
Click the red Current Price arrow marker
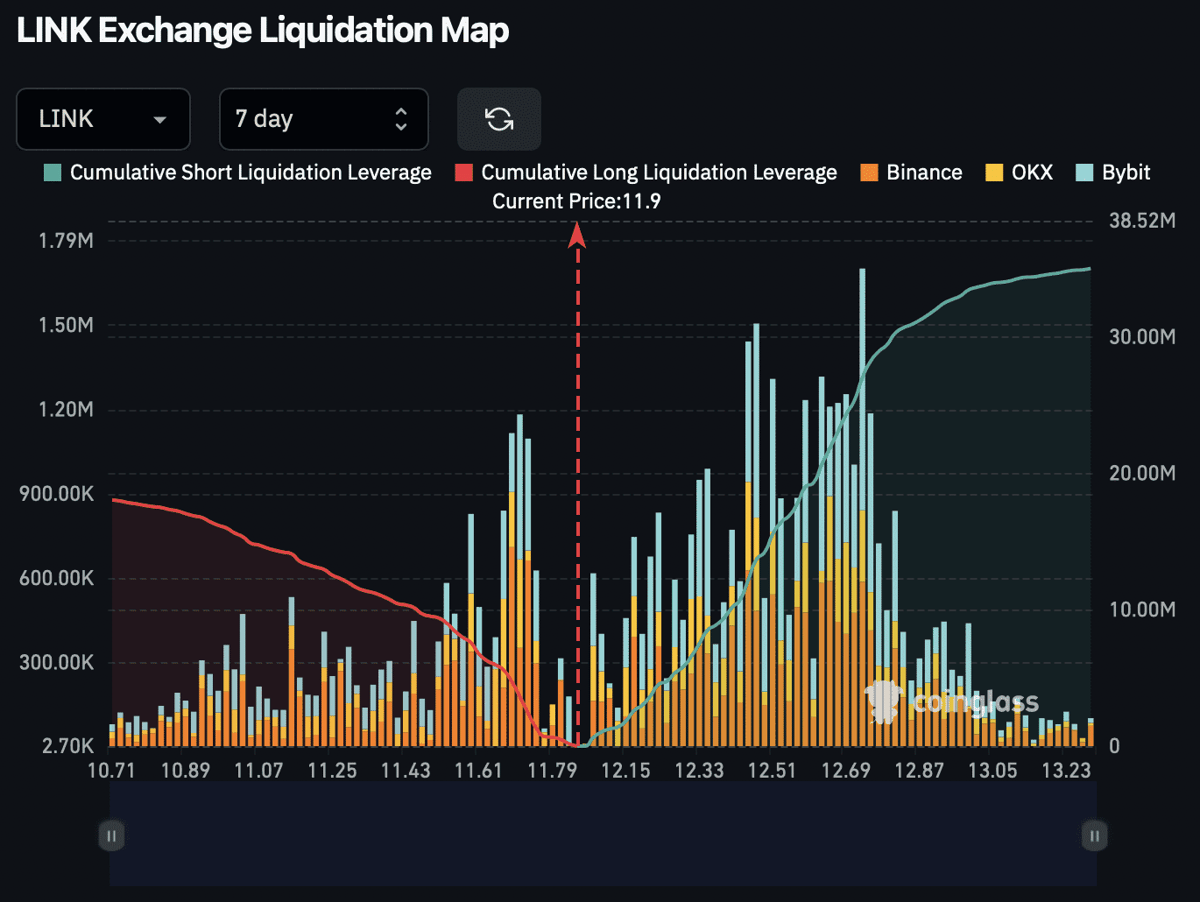(x=577, y=235)
